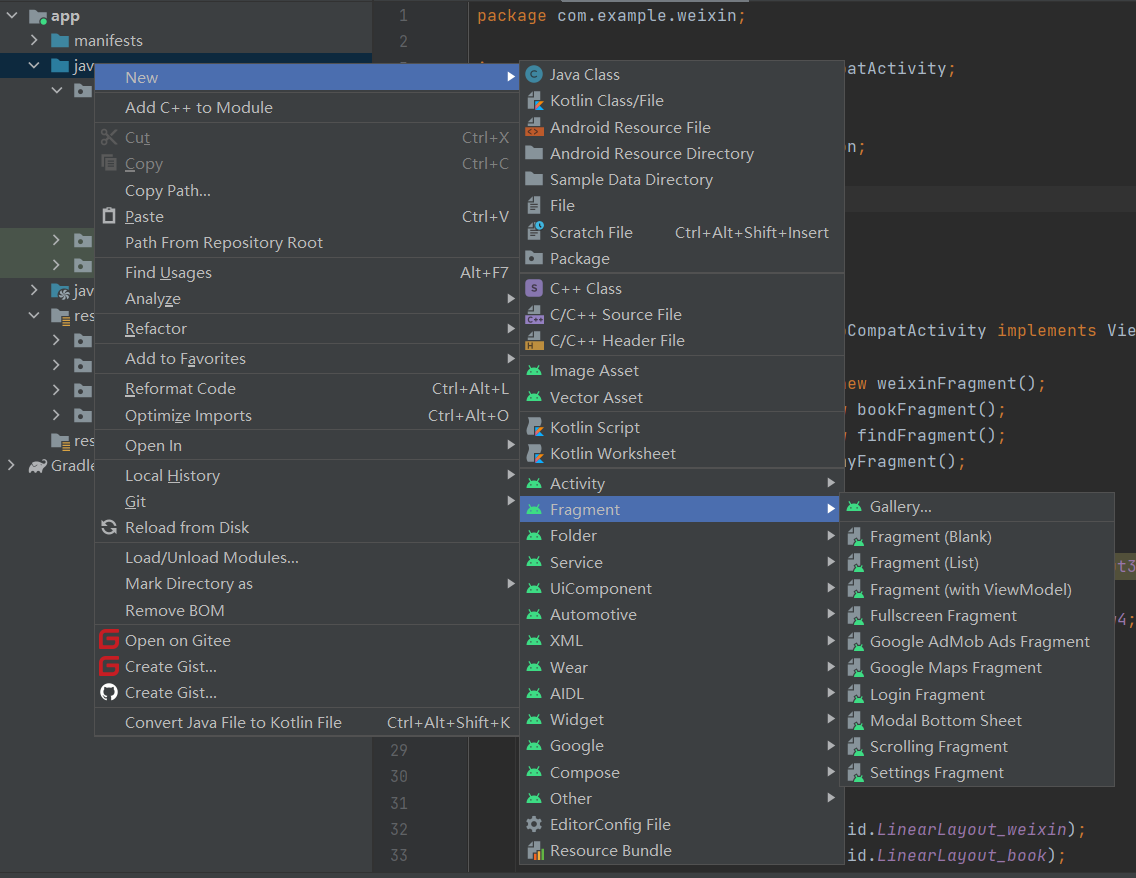Viewport: 1136px width, 878px height.
Task: Open the Automotive submenu
Action: (x=682, y=614)
